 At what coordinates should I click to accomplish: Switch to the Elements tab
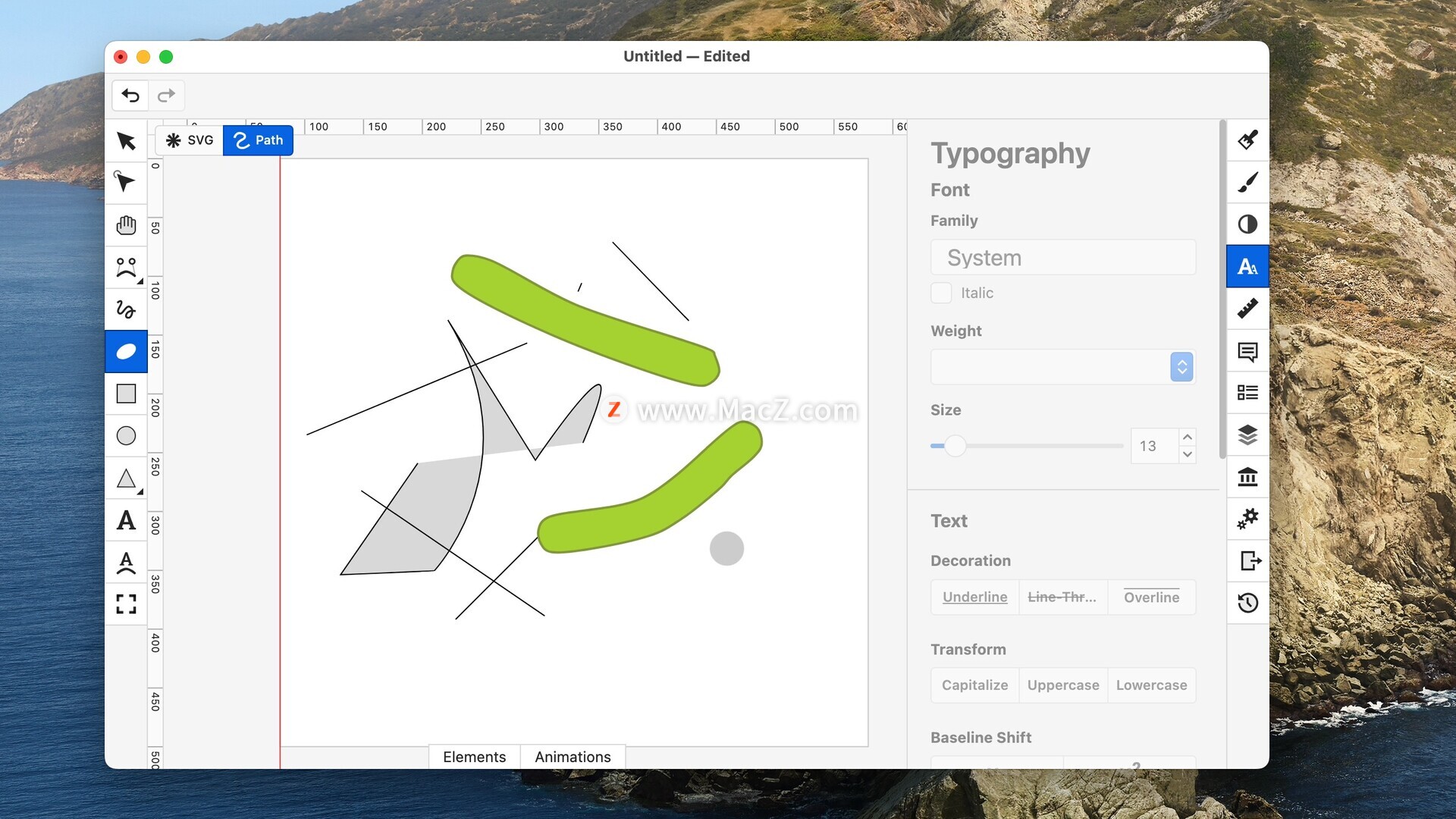[x=474, y=757]
